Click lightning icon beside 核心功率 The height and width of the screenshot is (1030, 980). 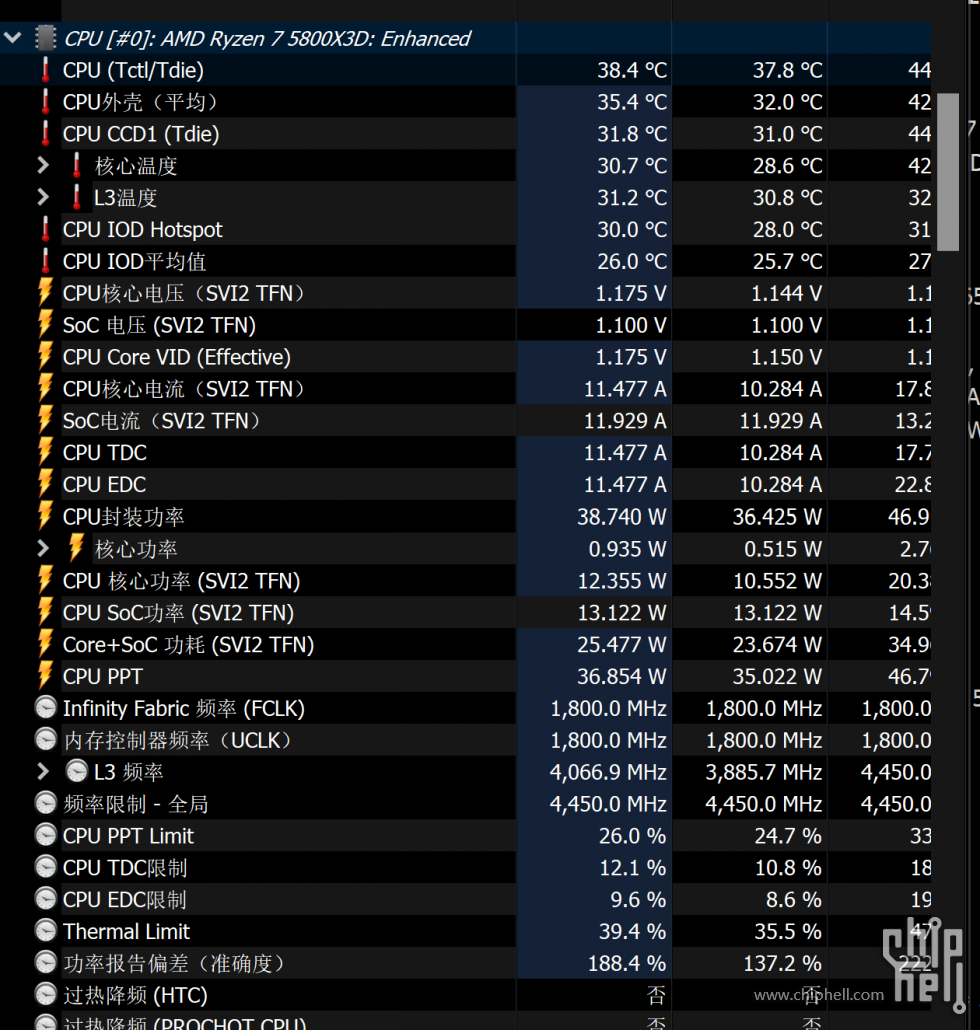tap(77, 549)
